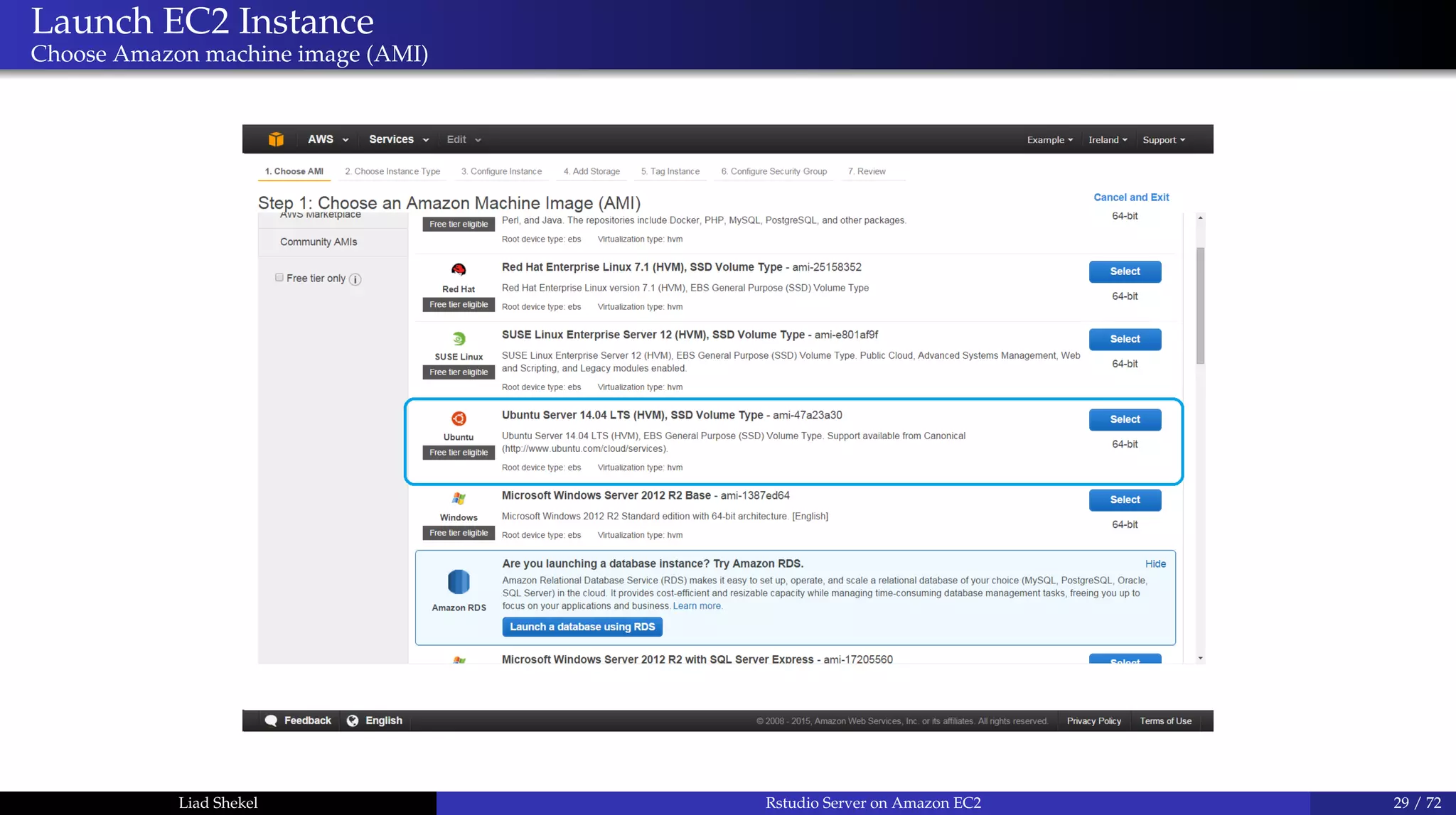Click the Red Hat logo icon
The width and height of the screenshot is (1456, 815).
click(x=459, y=269)
